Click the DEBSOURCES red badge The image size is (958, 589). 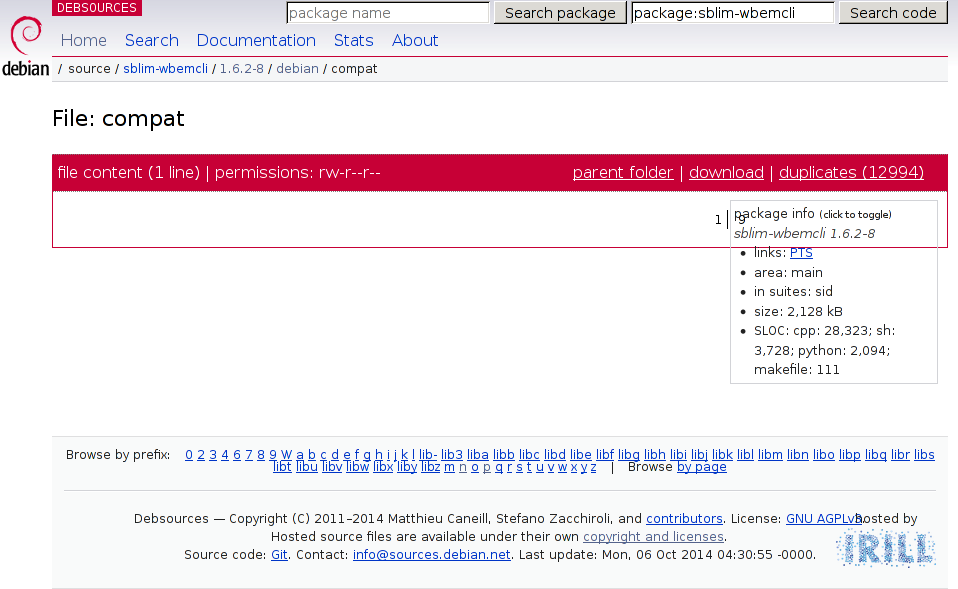click(x=97, y=8)
